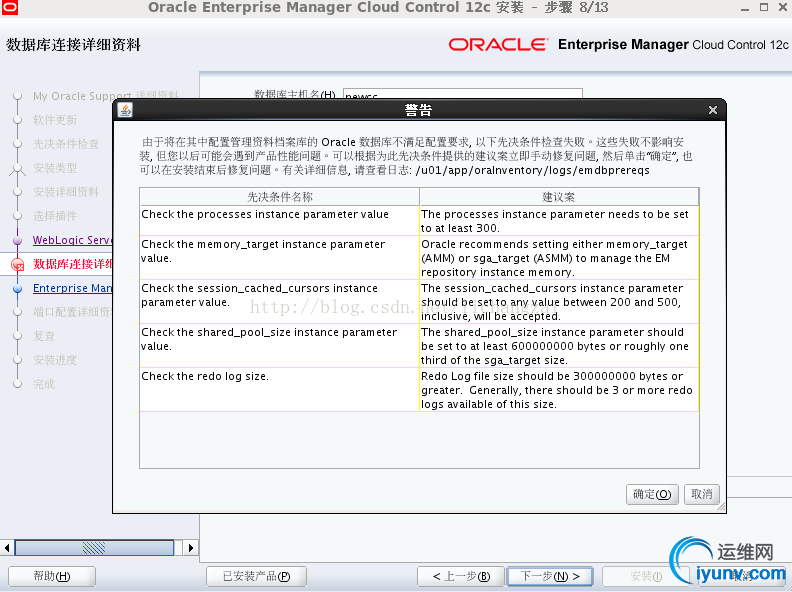Select 选择插件 step in sidebar
792x592 pixels.
click(x=55, y=216)
